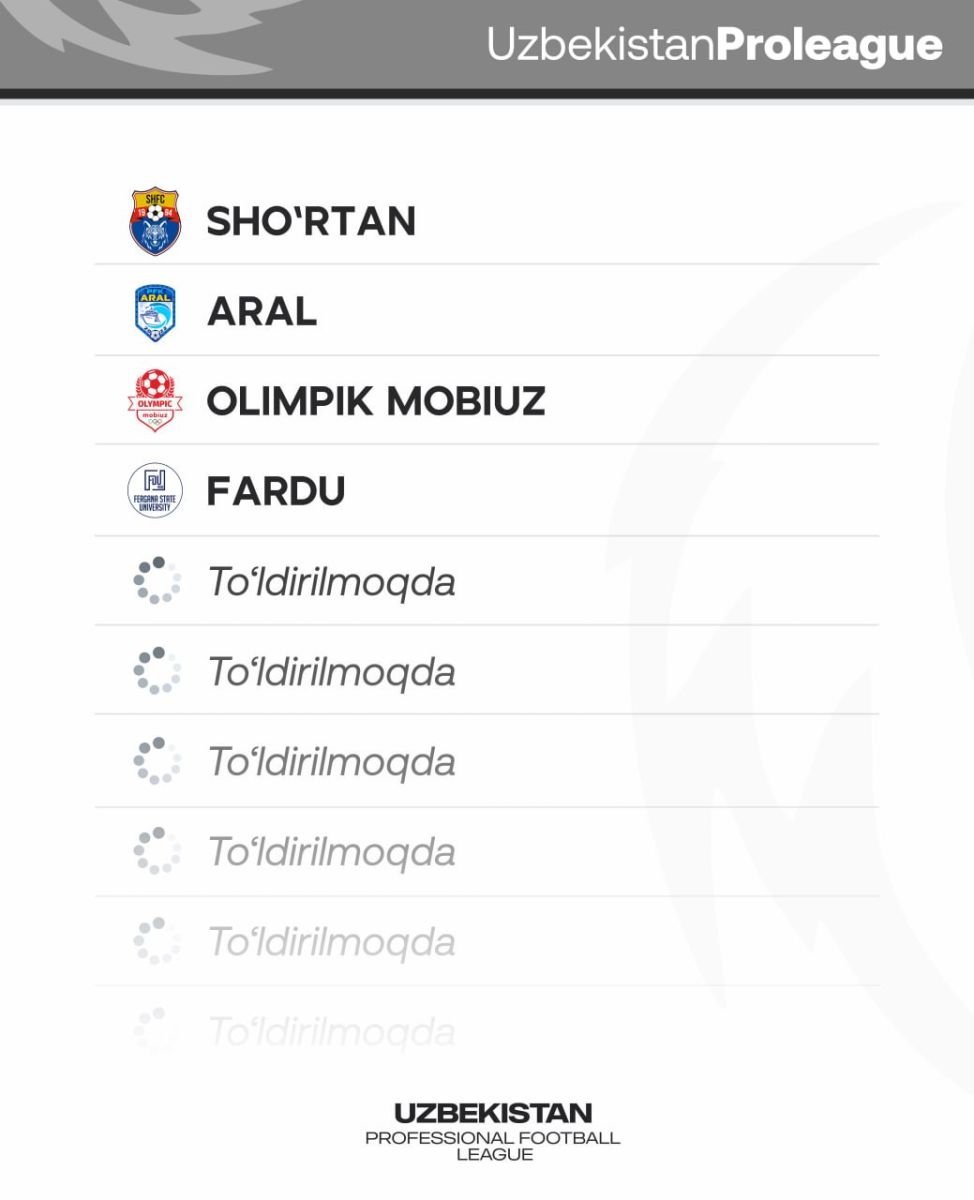Select the Olimpik Mobiuz team badge
The height and width of the screenshot is (1200, 974).
(x=155, y=401)
